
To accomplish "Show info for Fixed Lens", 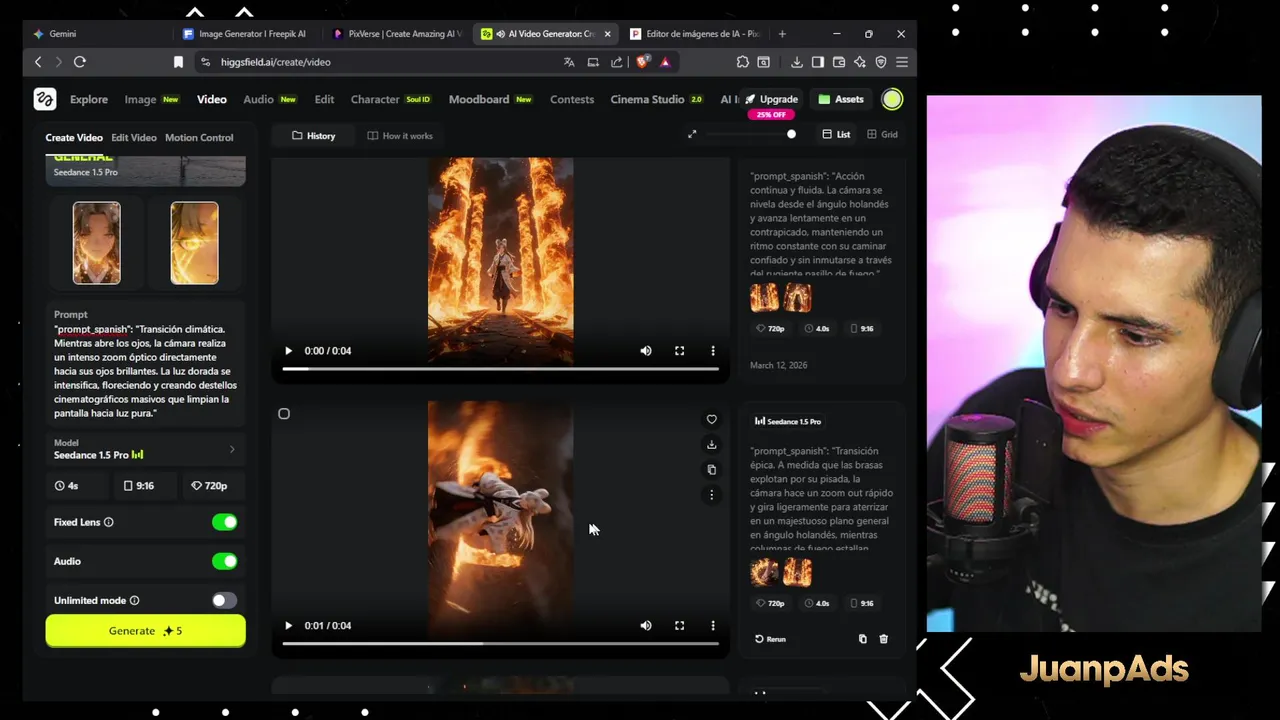I will coord(109,522).
